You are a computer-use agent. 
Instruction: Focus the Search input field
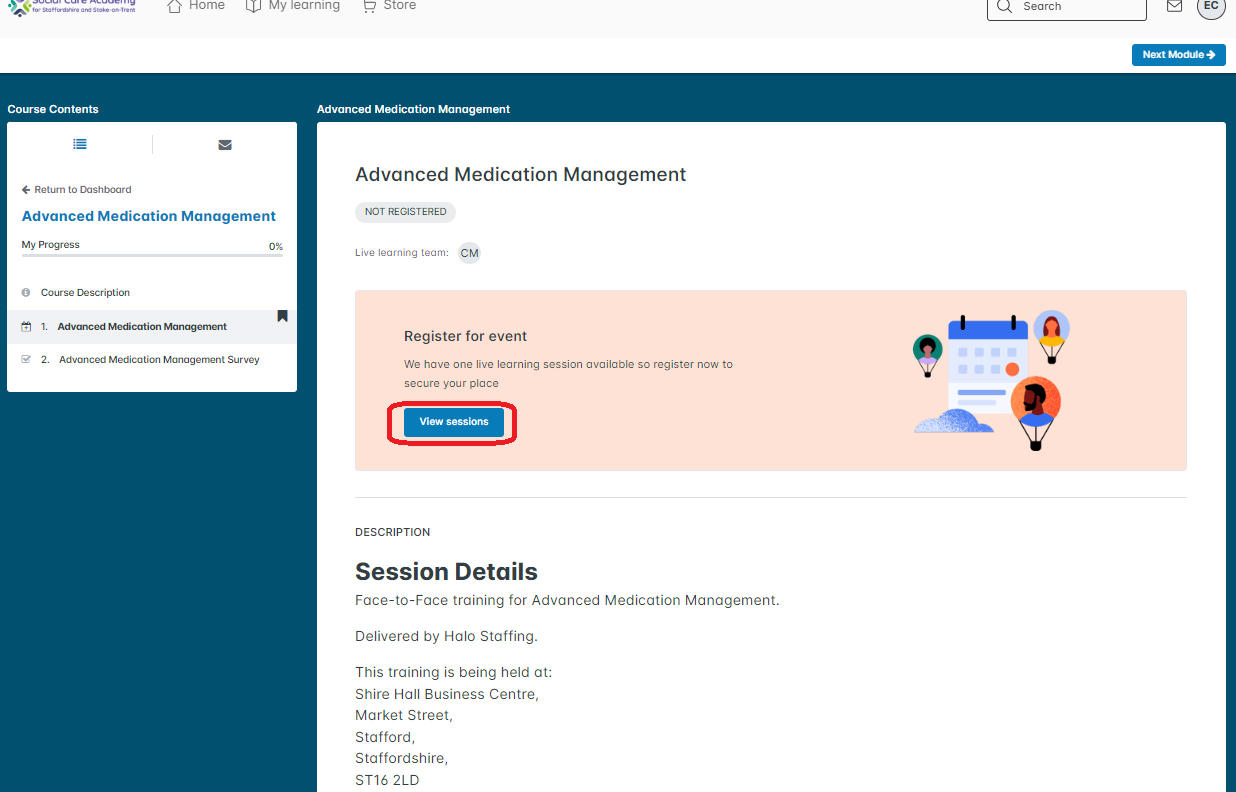click(x=1067, y=7)
